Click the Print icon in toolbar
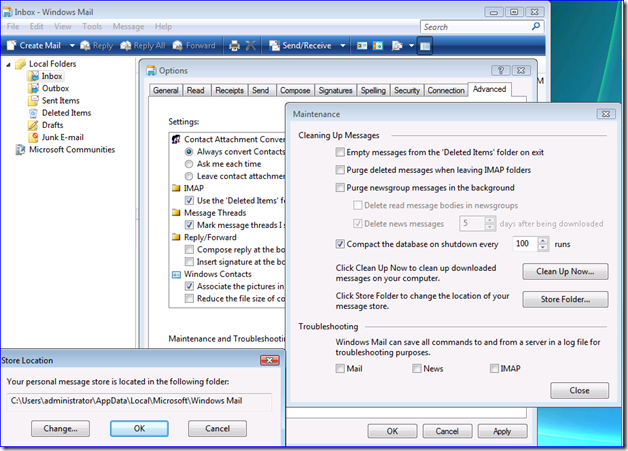The height and width of the screenshot is (451, 628). pos(234,46)
